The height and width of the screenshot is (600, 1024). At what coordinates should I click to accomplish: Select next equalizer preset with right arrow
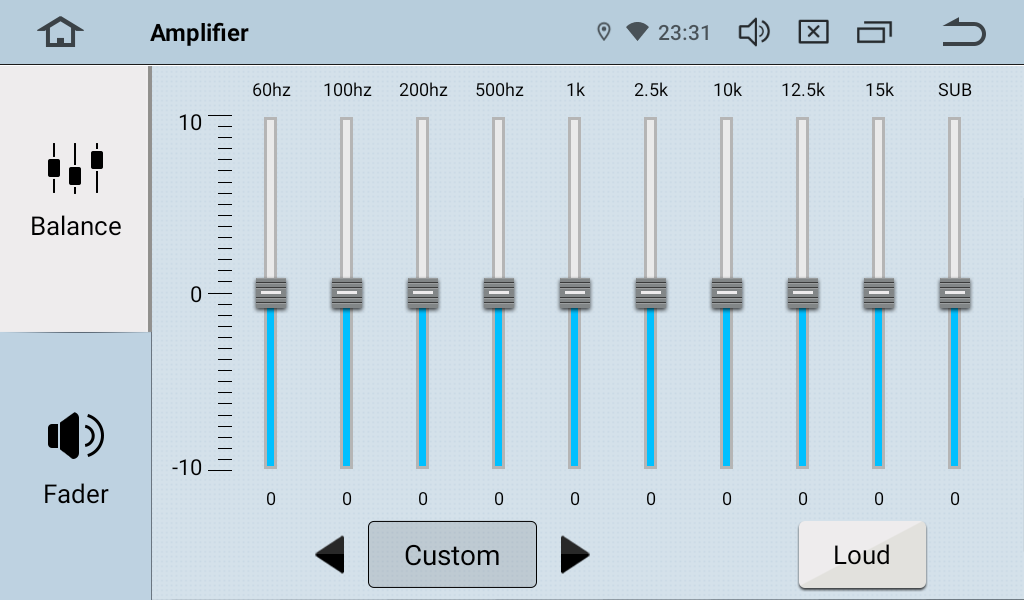point(574,555)
